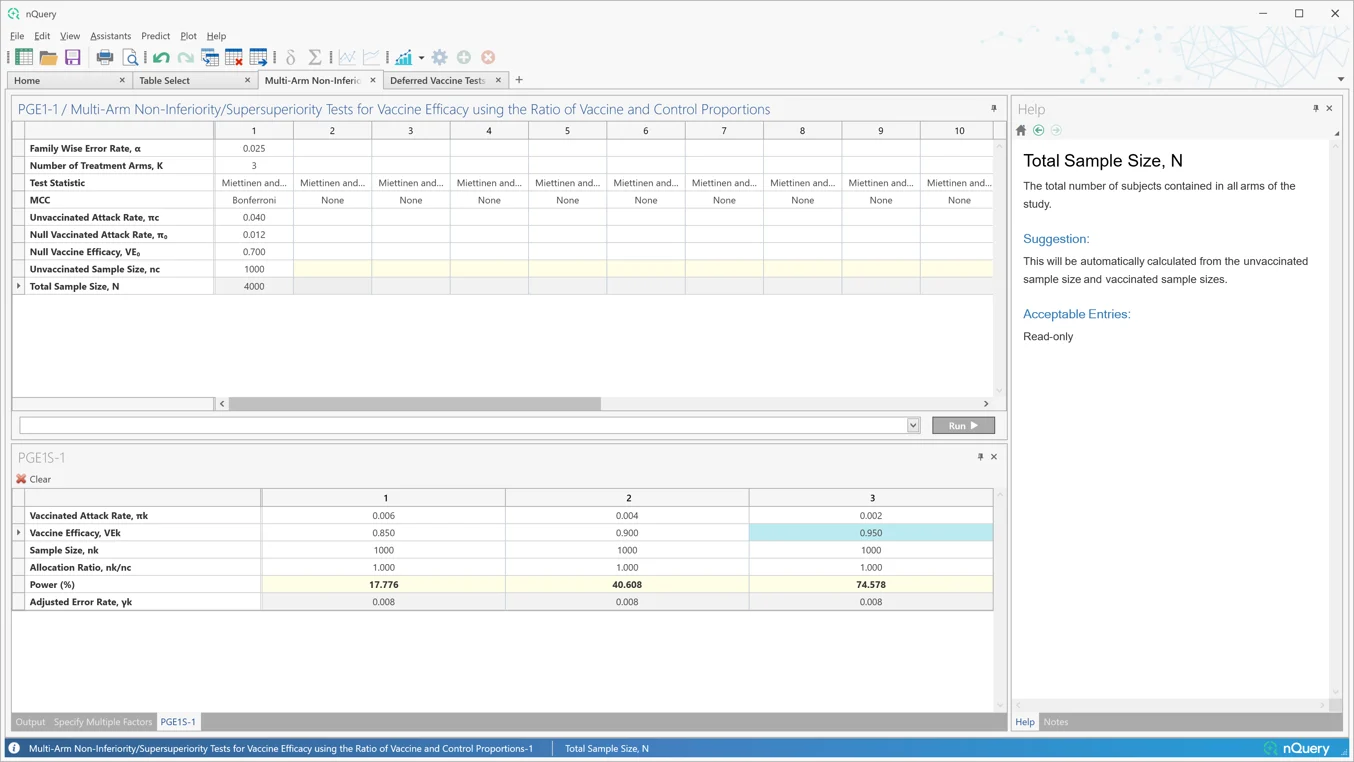Click the Clear button in PGE1S-1

34,479
